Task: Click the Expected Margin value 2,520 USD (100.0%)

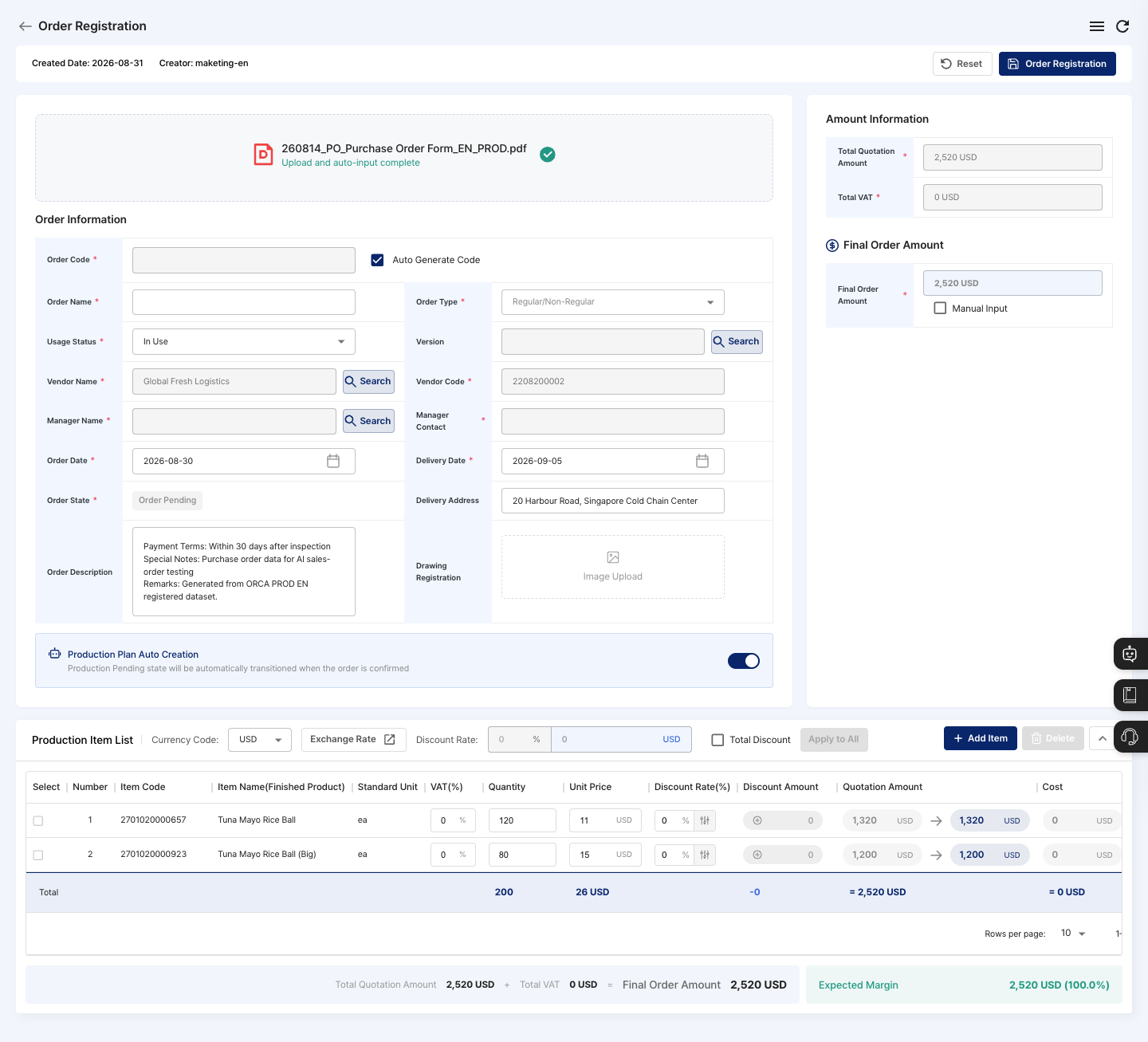Action: (x=1059, y=985)
